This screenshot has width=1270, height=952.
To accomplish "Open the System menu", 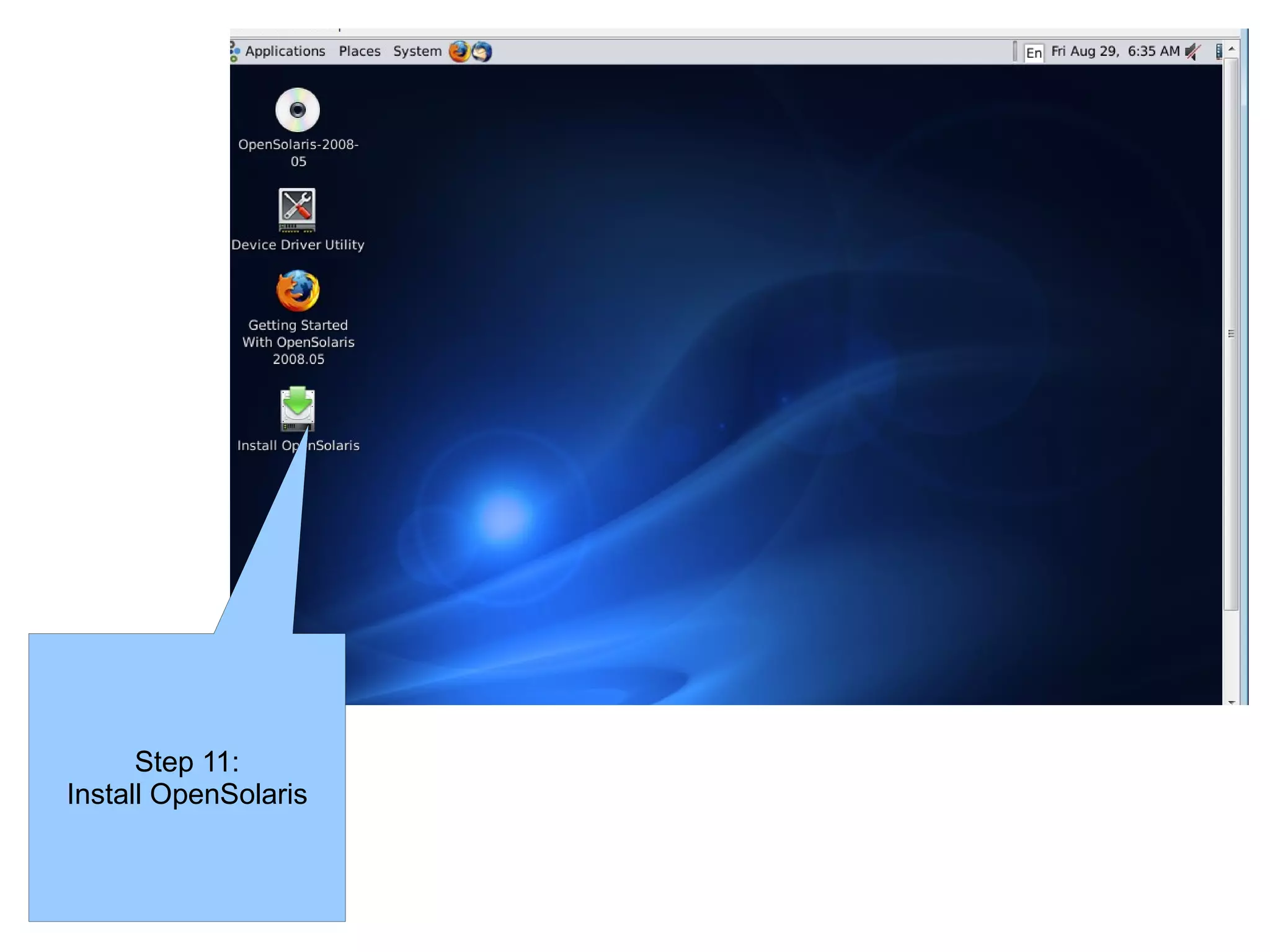I will tap(417, 51).
